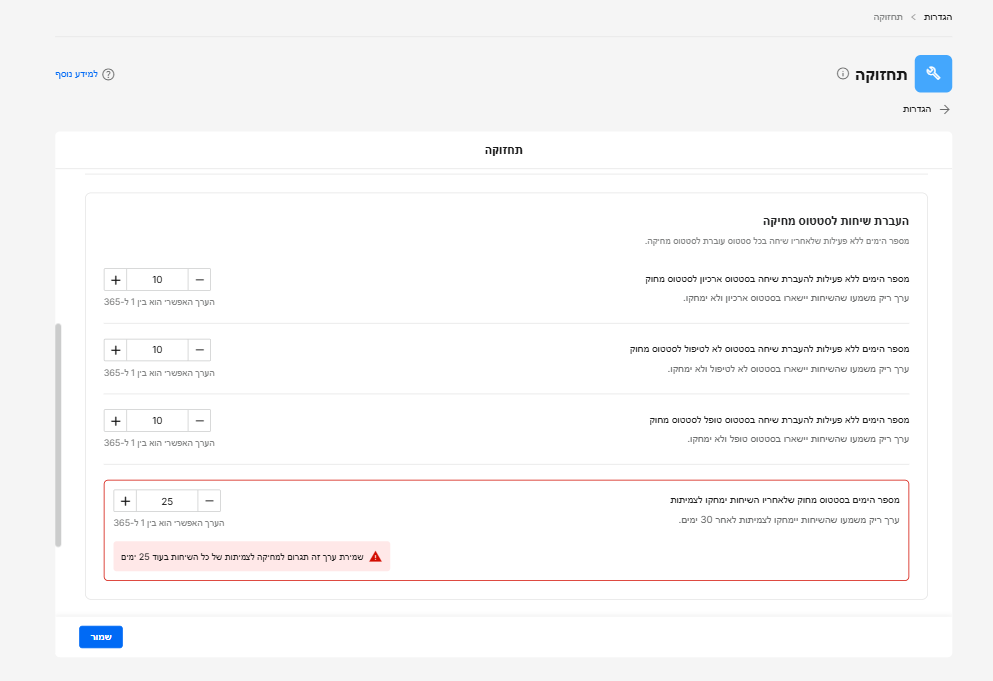Click the ארכיון status days input field
This screenshot has height=681, width=993.
pyautogui.click(x=157, y=279)
